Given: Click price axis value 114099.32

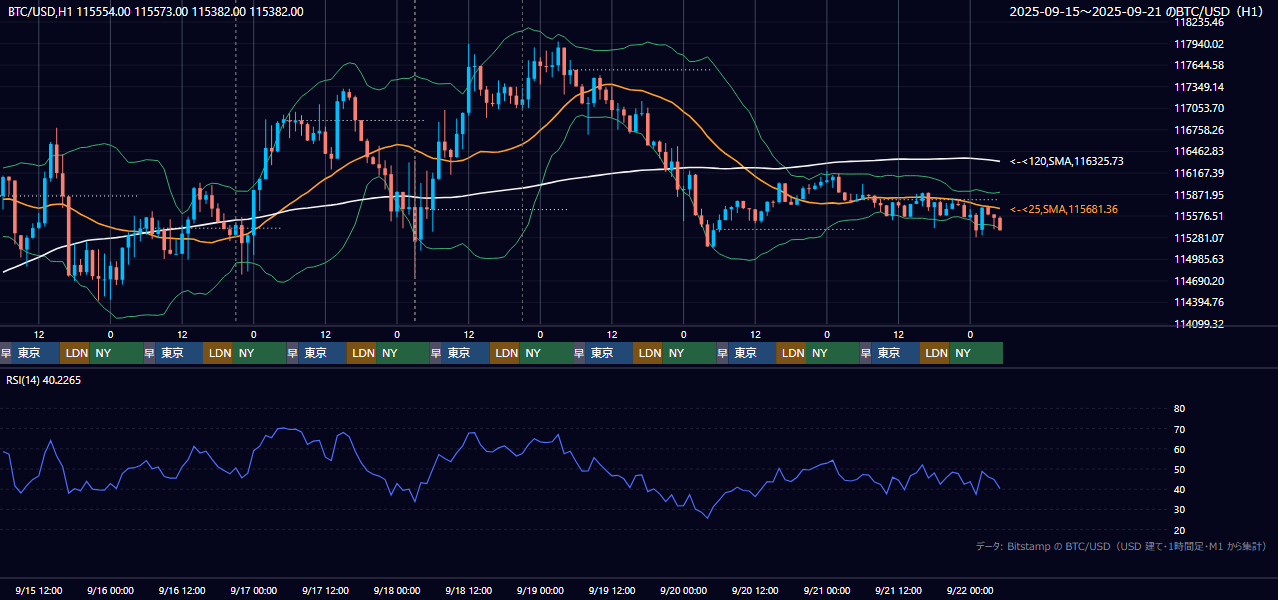Looking at the screenshot, I should [x=1200, y=324].
